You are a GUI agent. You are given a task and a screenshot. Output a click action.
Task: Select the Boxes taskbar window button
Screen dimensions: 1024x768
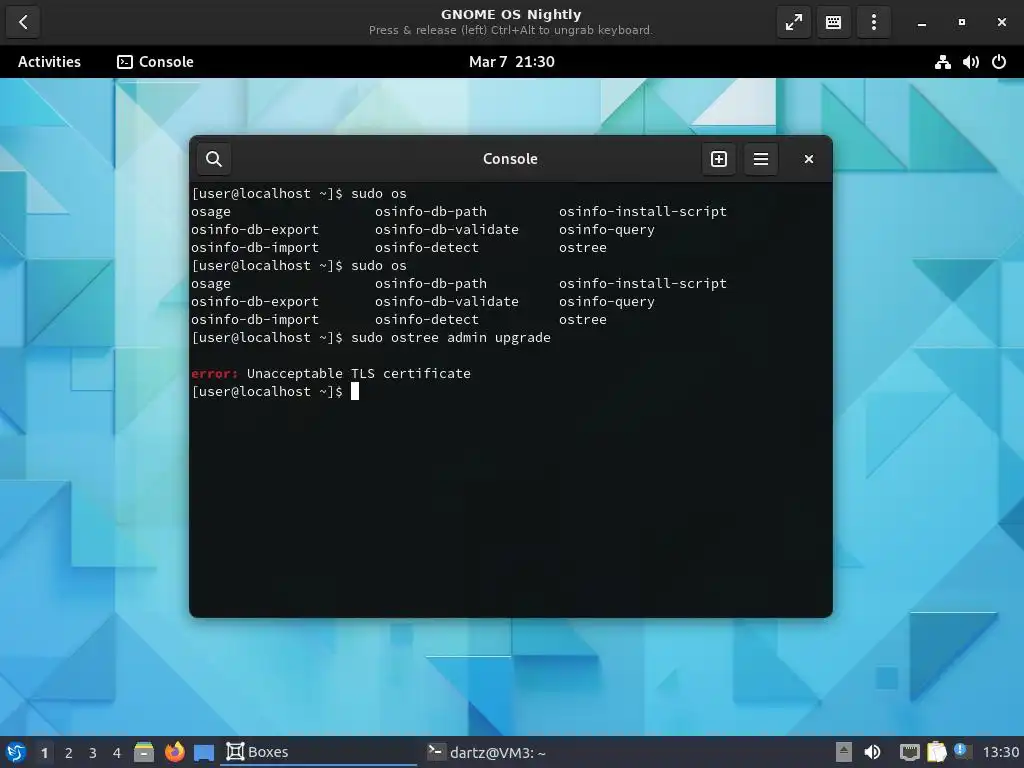pyautogui.click(x=319, y=752)
